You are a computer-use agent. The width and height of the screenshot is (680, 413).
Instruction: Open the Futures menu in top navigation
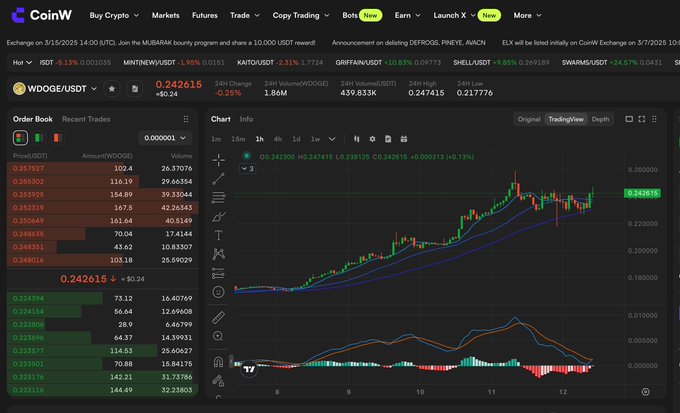204,16
